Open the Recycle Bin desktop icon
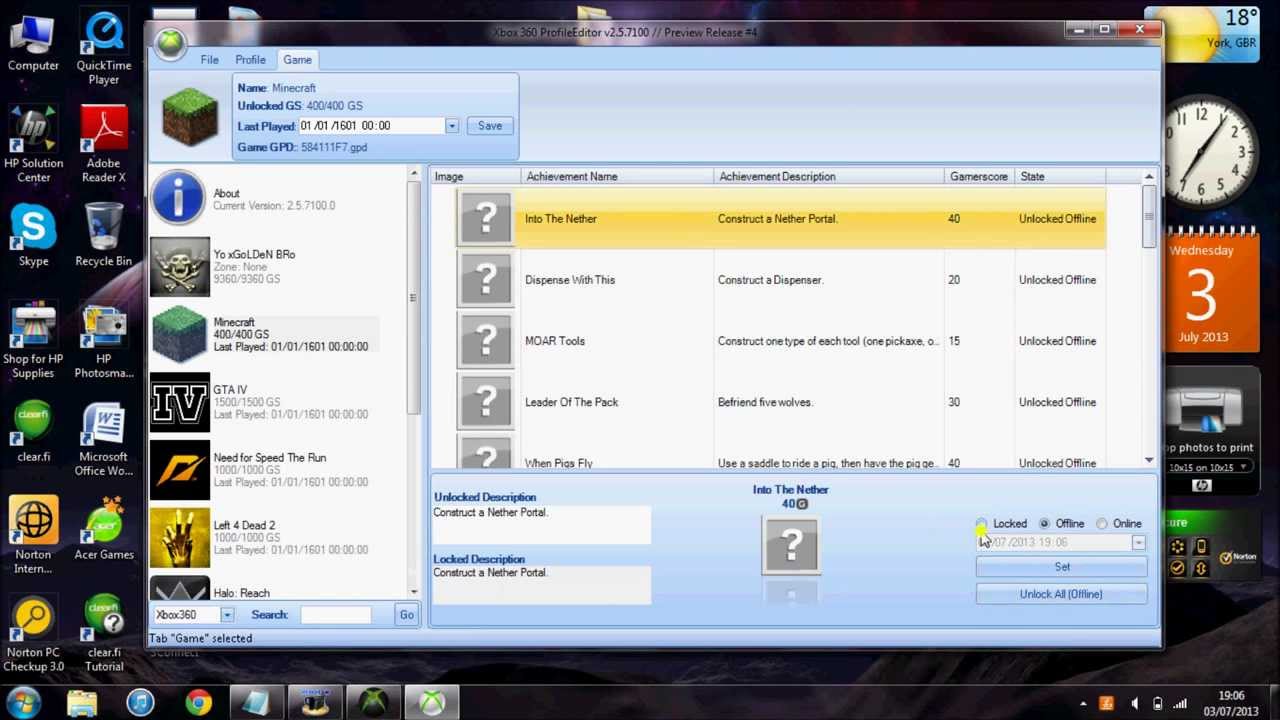 [x=104, y=235]
